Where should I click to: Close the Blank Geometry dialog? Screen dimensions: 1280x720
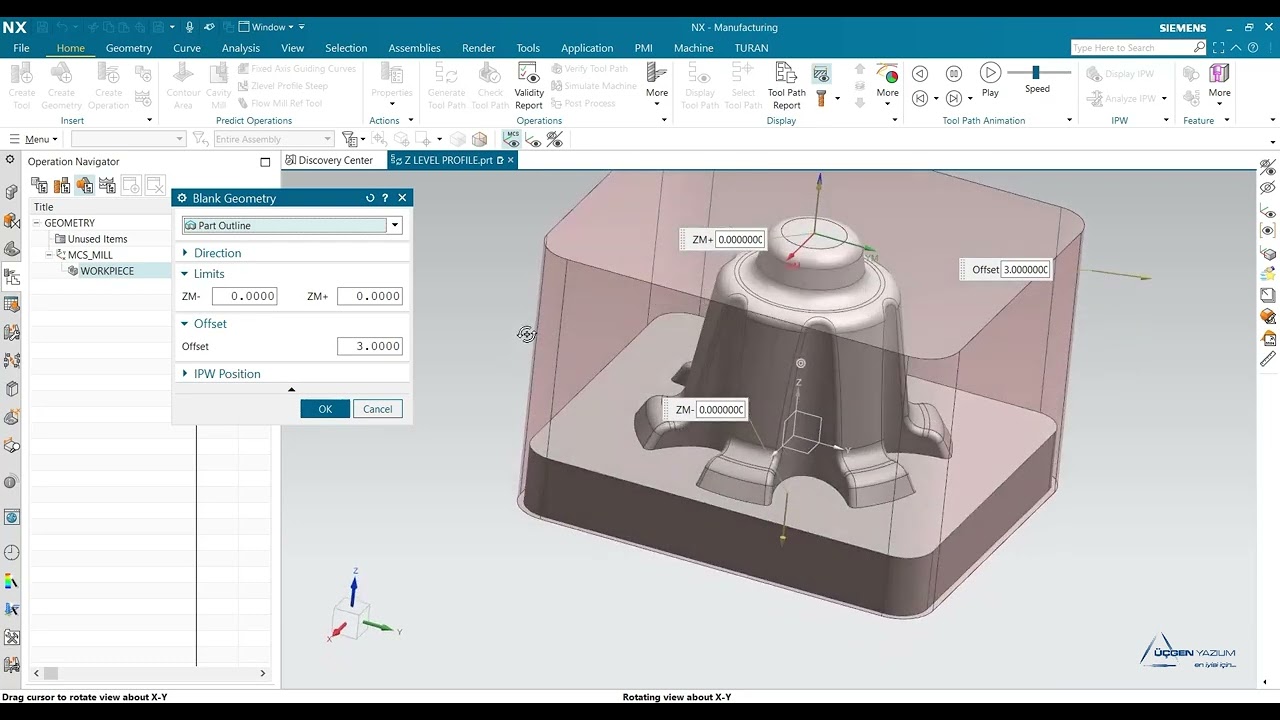click(x=402, y=198)
